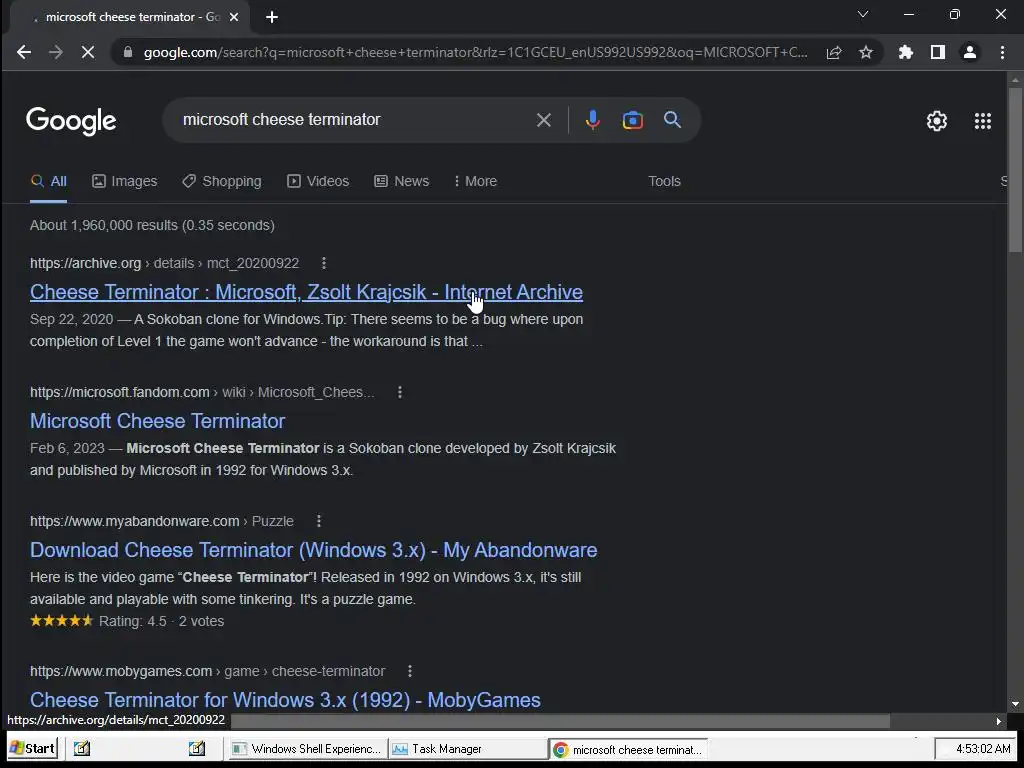Open the search Tools options
This screenshot has width=1024, height=768.
pos(664,182)
